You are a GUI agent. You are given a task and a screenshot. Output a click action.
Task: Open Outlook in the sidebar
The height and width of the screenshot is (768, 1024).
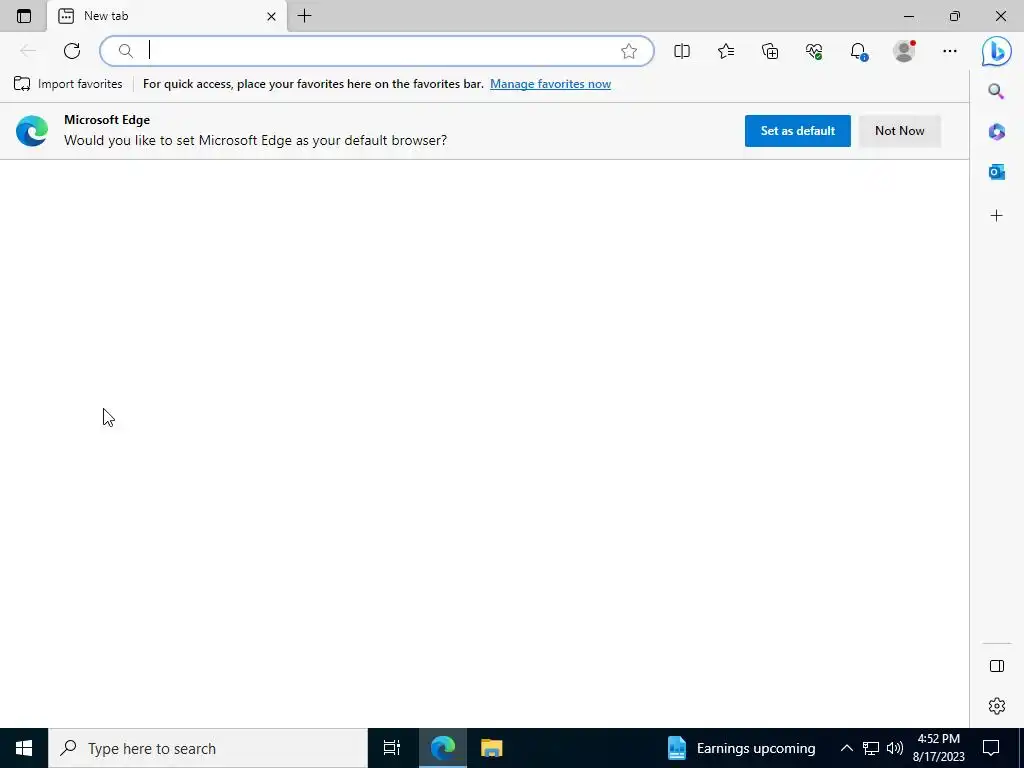pyautogui.click(x=997, y=172)
